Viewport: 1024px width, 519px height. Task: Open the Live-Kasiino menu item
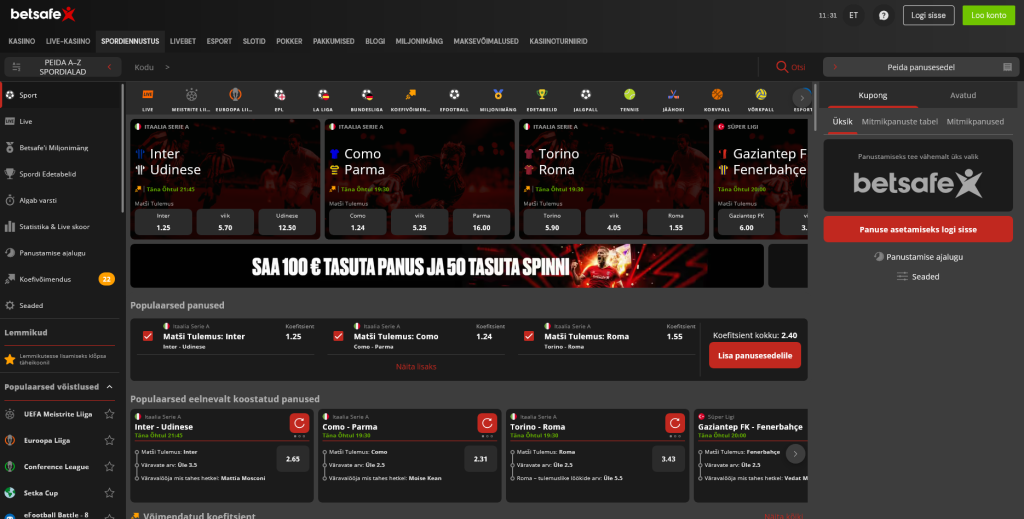(68, 41)
